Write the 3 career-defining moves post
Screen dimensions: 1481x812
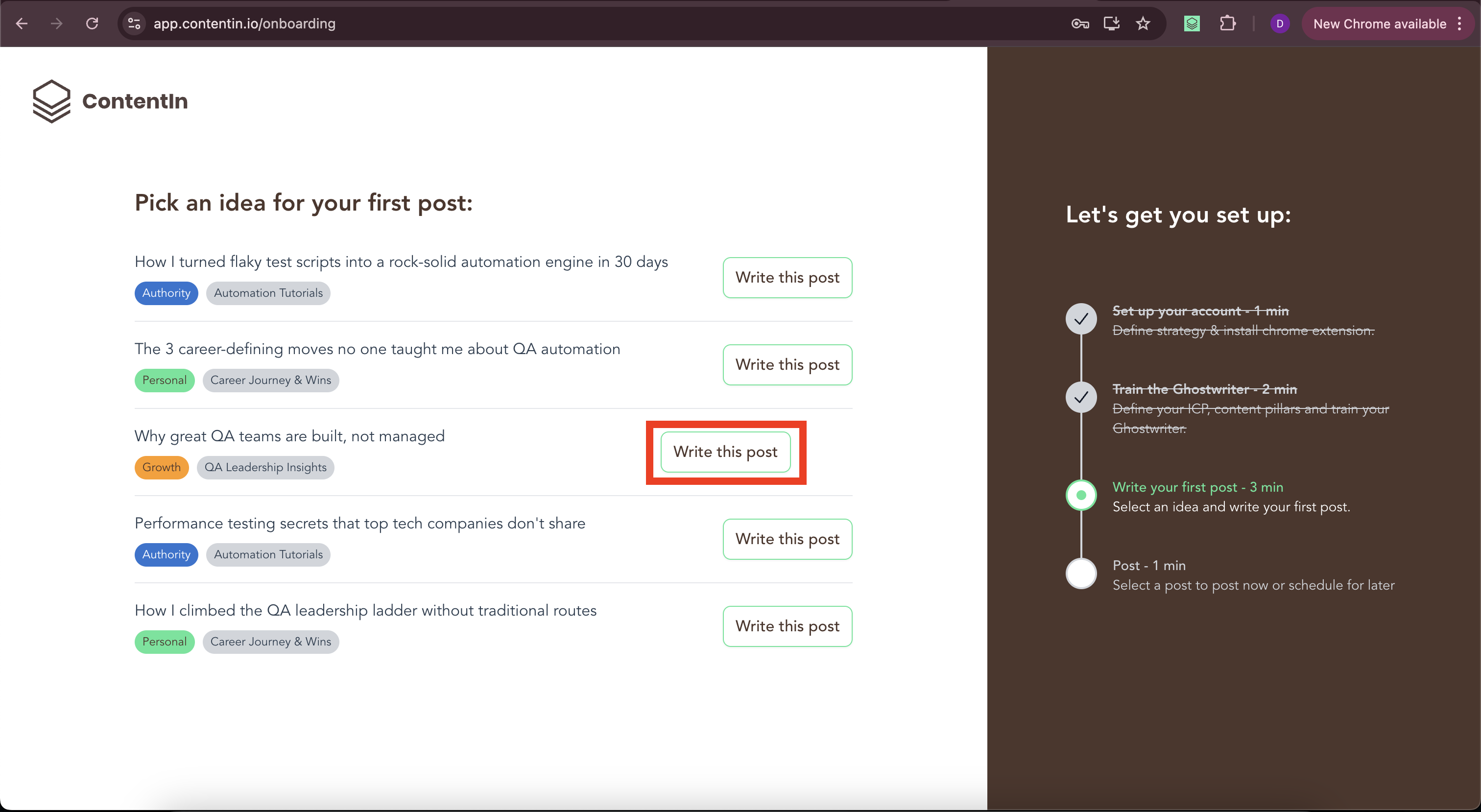coord(787,364)
